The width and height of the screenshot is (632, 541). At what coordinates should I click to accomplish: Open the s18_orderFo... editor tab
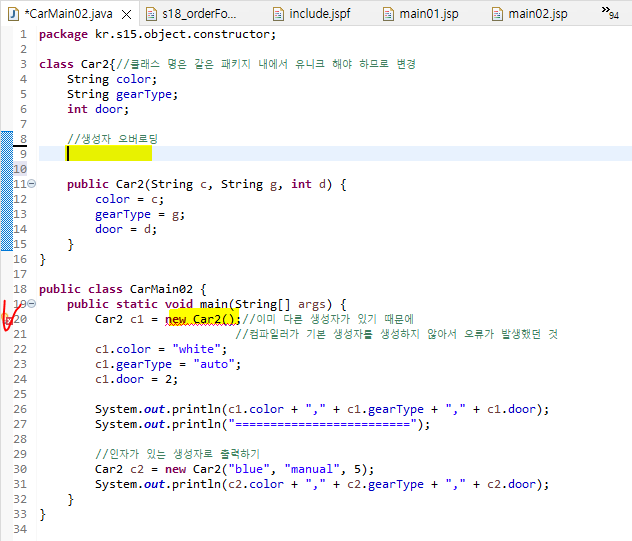[x=199, y=14]
